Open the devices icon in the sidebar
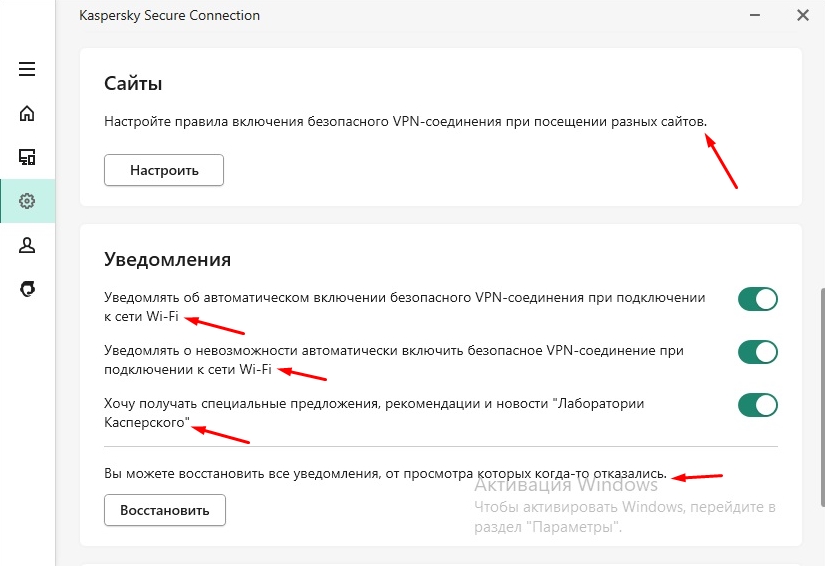Screen dimensions: 825x566 (x=27, y=157)
